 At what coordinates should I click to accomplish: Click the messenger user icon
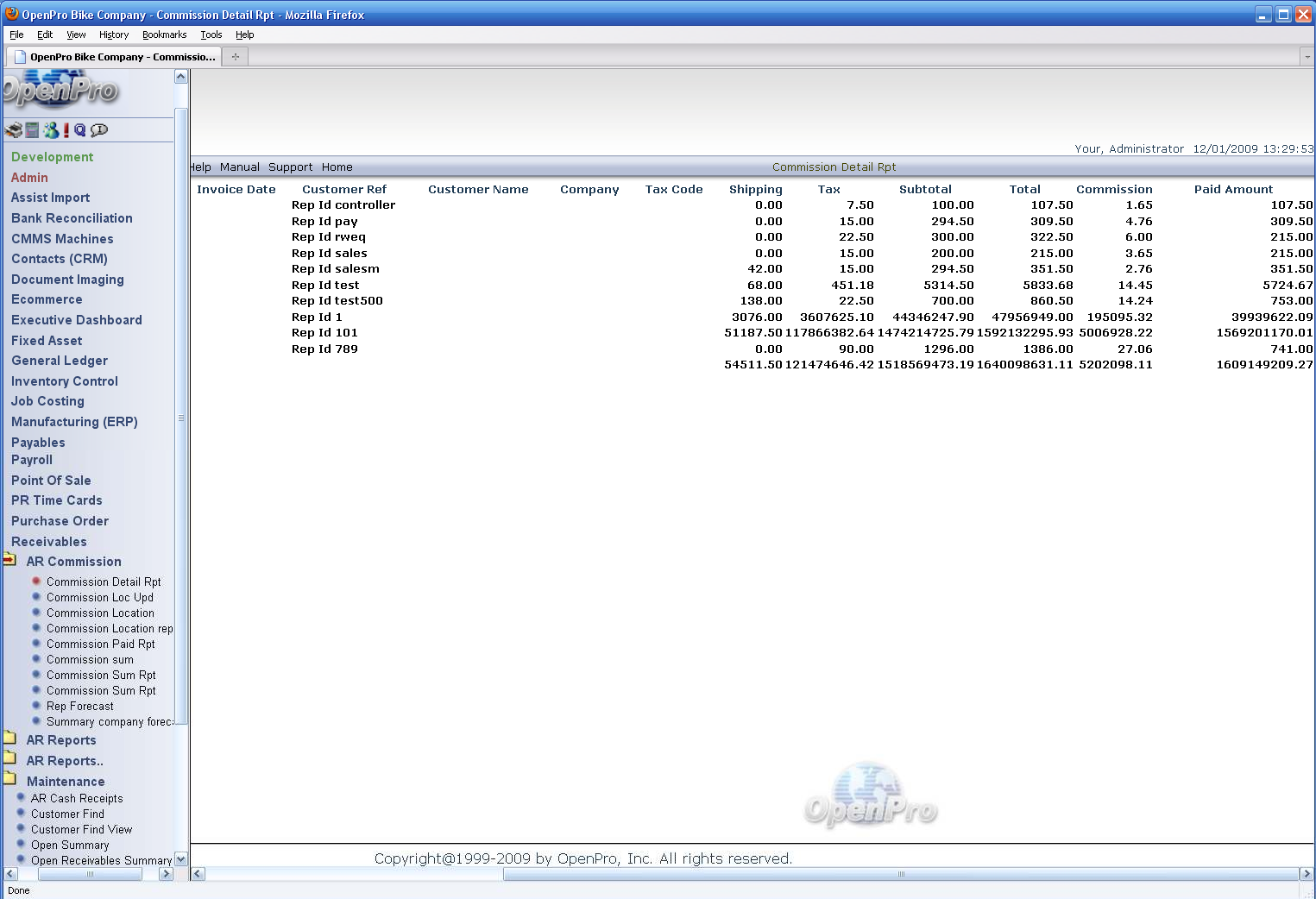click(x=51, y=130)
